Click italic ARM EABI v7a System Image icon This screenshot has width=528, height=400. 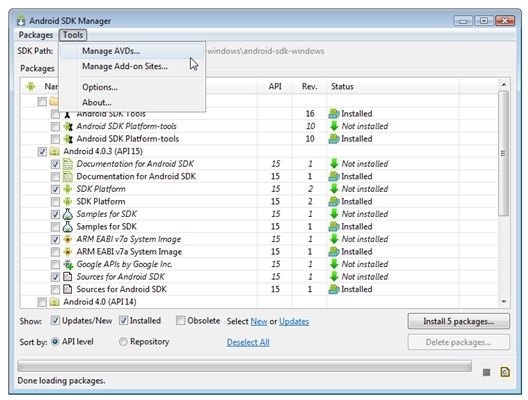tap(68, 239)
